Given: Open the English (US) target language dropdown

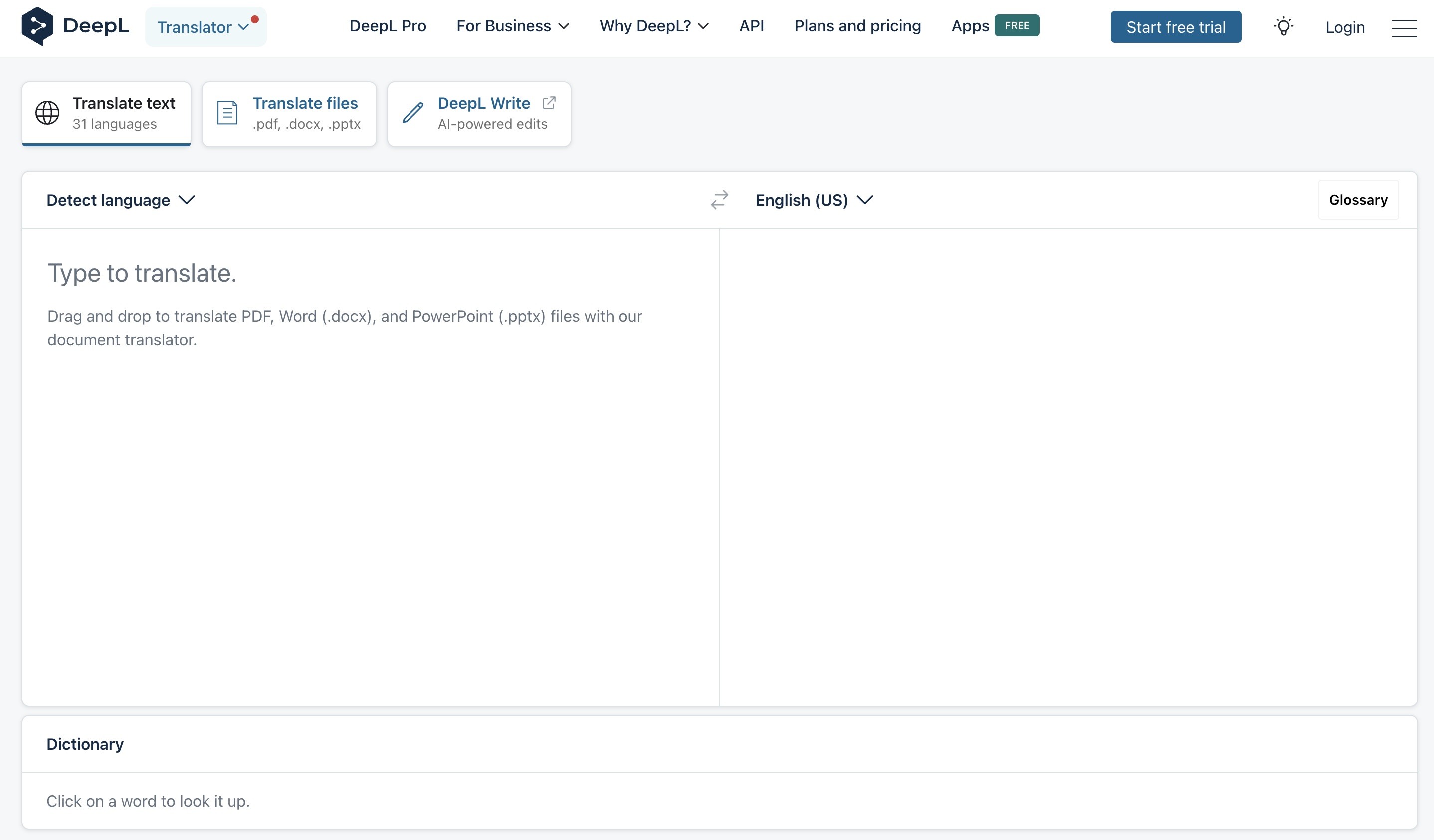Looking at the screenshot, I should click(814, 200).
